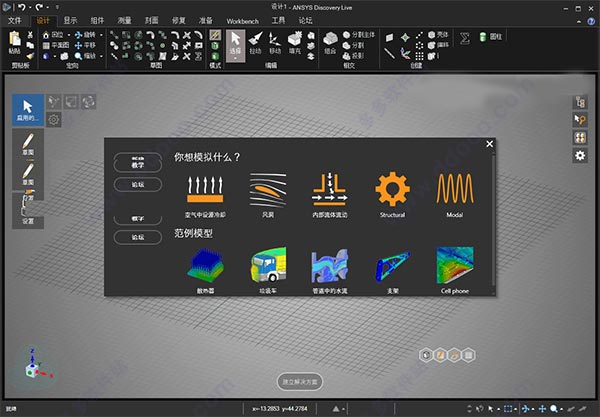Activate the 移动 move tool
This screenshot has width=600, height=417.
coord(275,42)
